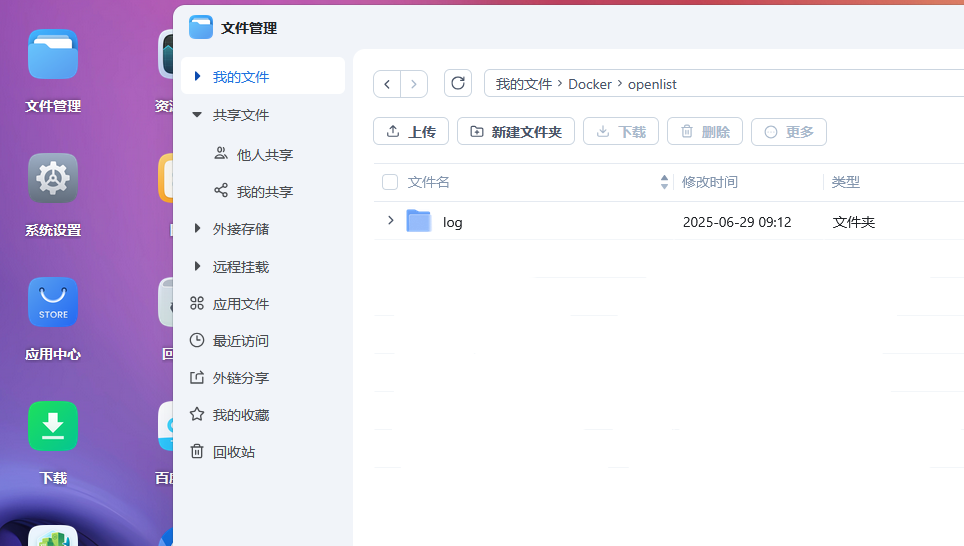
Task: Expand the 远程挂载 tree section
Action: 197,267
